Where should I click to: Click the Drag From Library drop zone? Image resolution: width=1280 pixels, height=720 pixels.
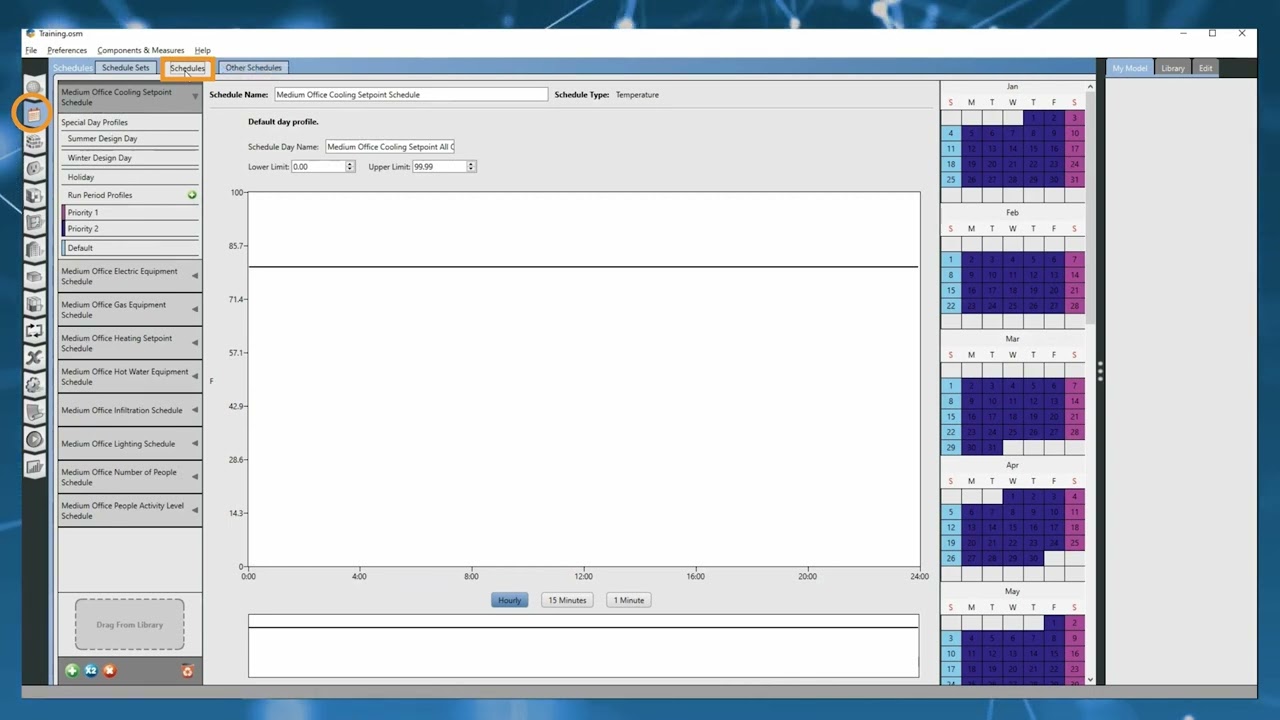tap(129, 625)
